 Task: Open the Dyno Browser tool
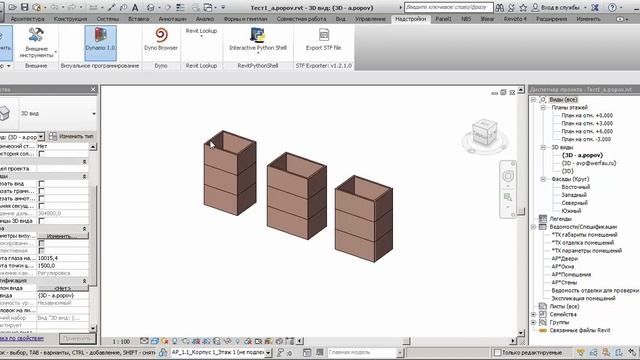tap(161, 39)
